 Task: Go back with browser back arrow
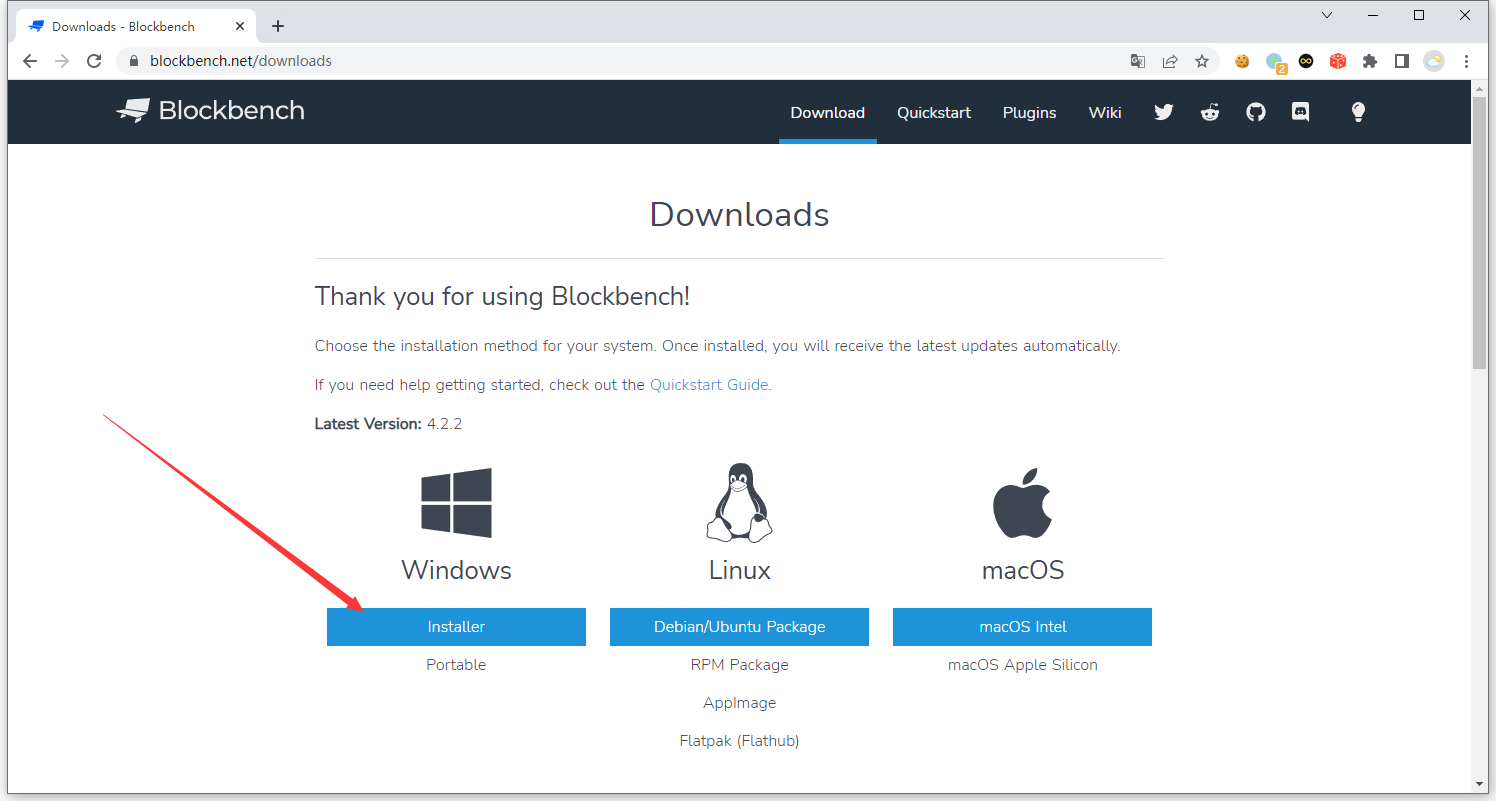coord(30,61)
